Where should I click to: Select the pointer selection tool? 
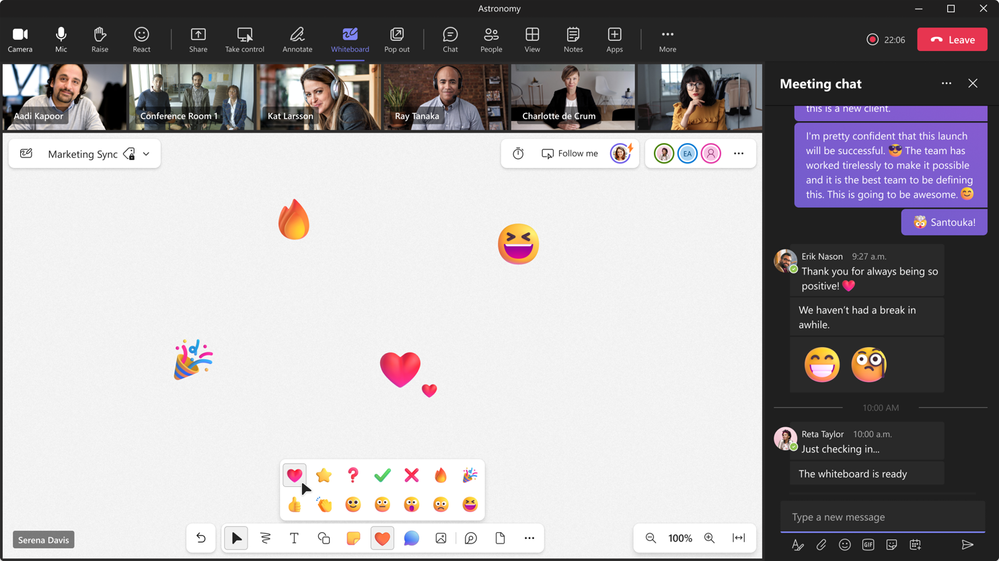tap(236, 538)
